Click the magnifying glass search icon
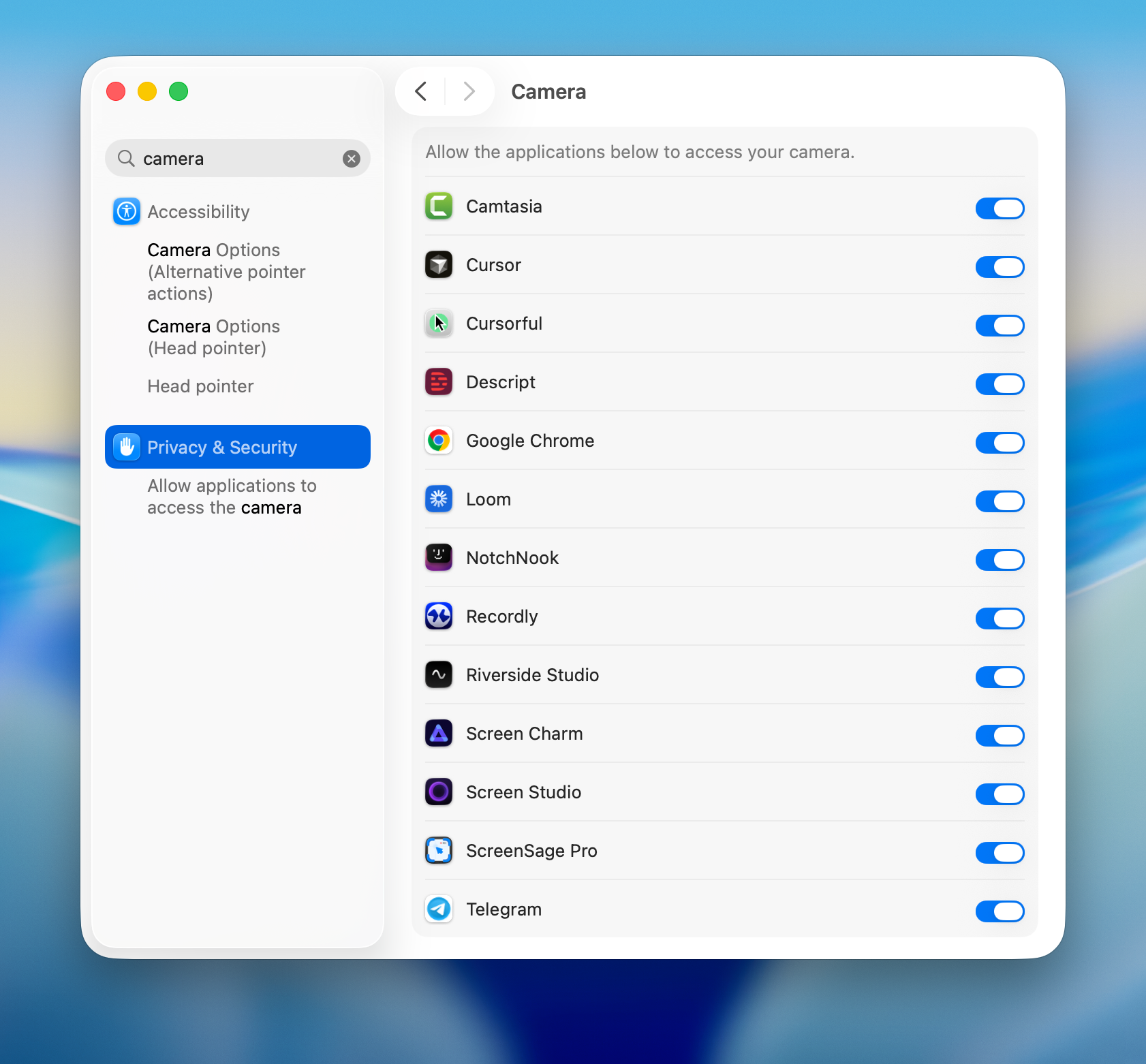The height and width of the screenshot is (1064, 1146). pyautogui.click(x=126, y=159)
